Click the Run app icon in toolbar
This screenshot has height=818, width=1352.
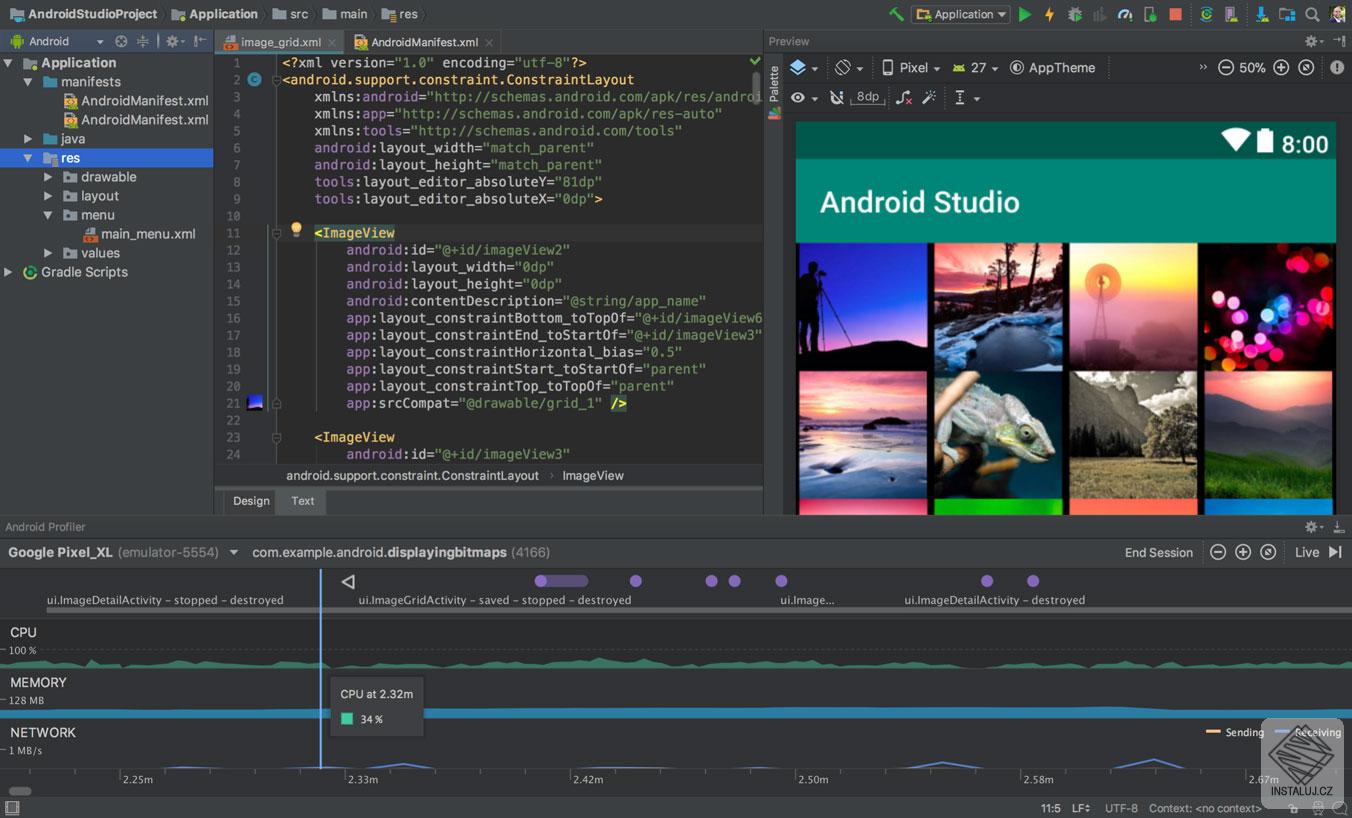pos(1025,15)
